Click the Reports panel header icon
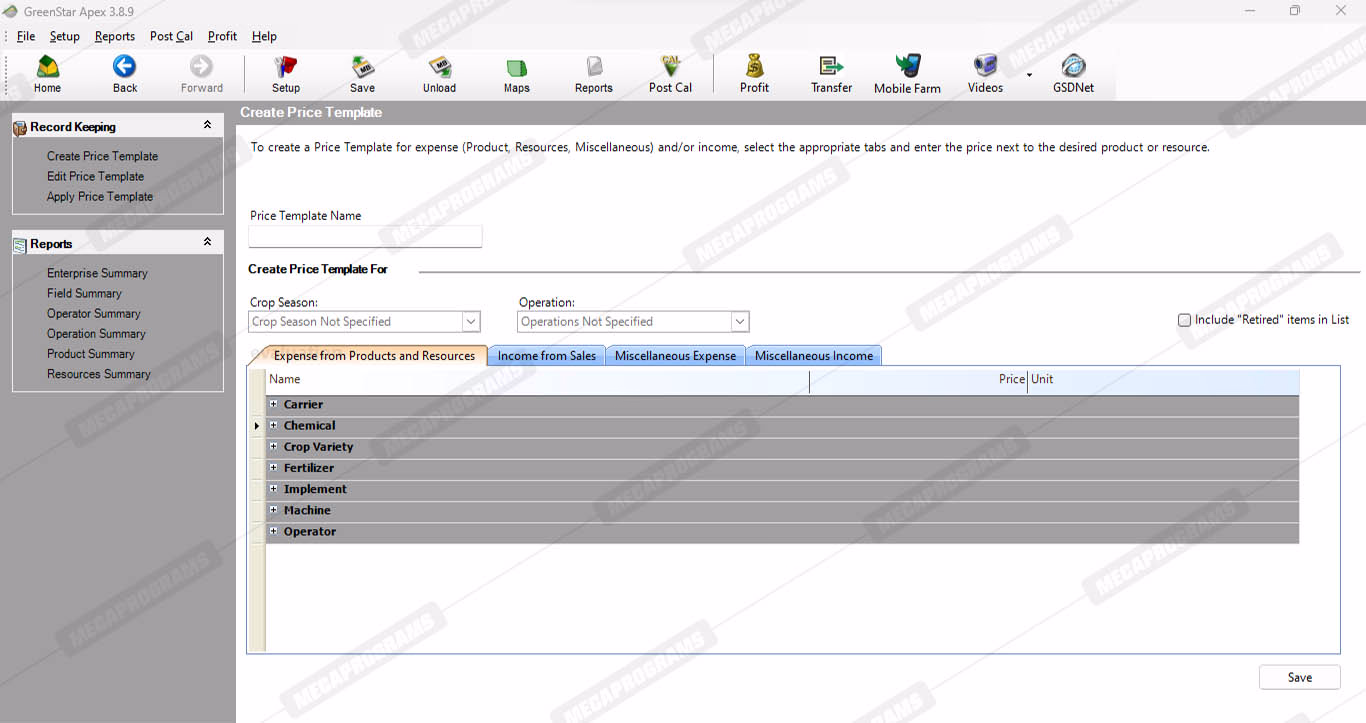The image size is (1366, 723). pos(20,245)
